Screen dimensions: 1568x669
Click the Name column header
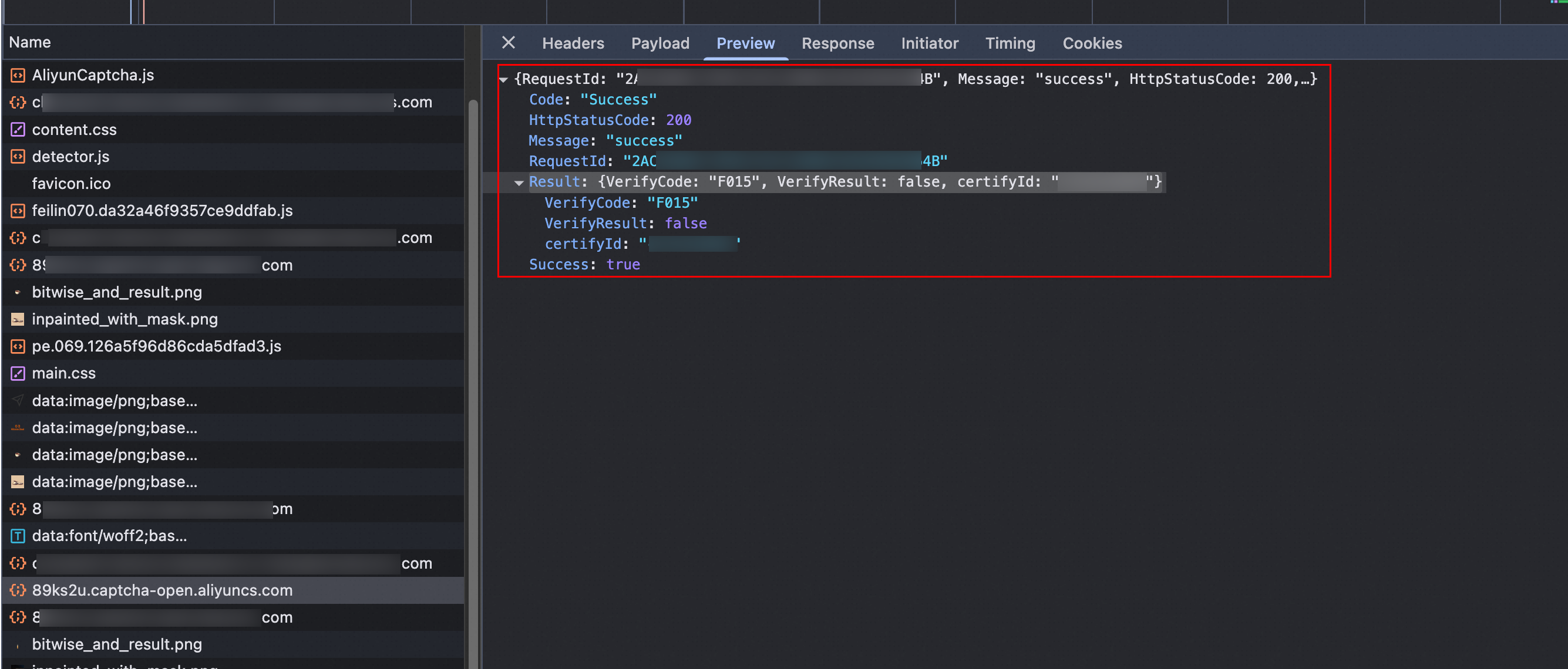(30, 42)
